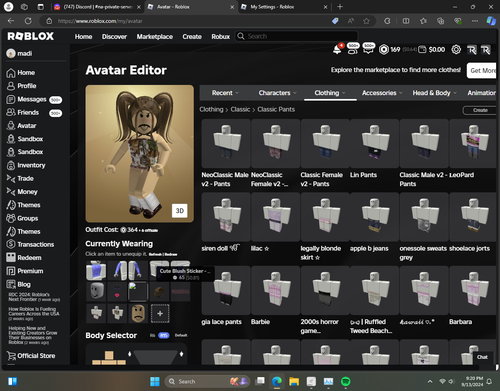The width and height of the screenshot is (500, 391).
Task: Switch to the Discord browser tab
Action: [97, 7]
